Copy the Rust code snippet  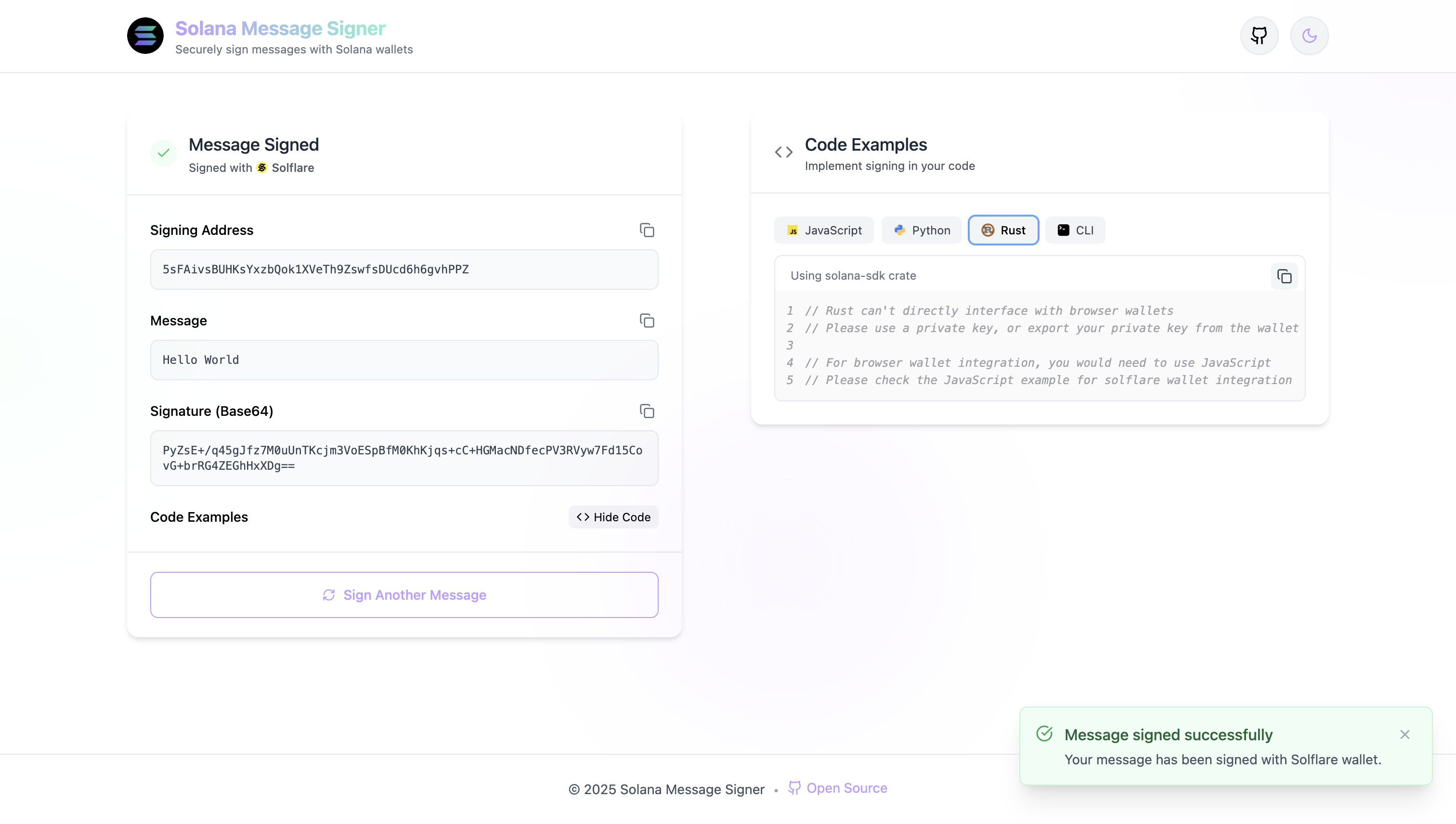1284,276
